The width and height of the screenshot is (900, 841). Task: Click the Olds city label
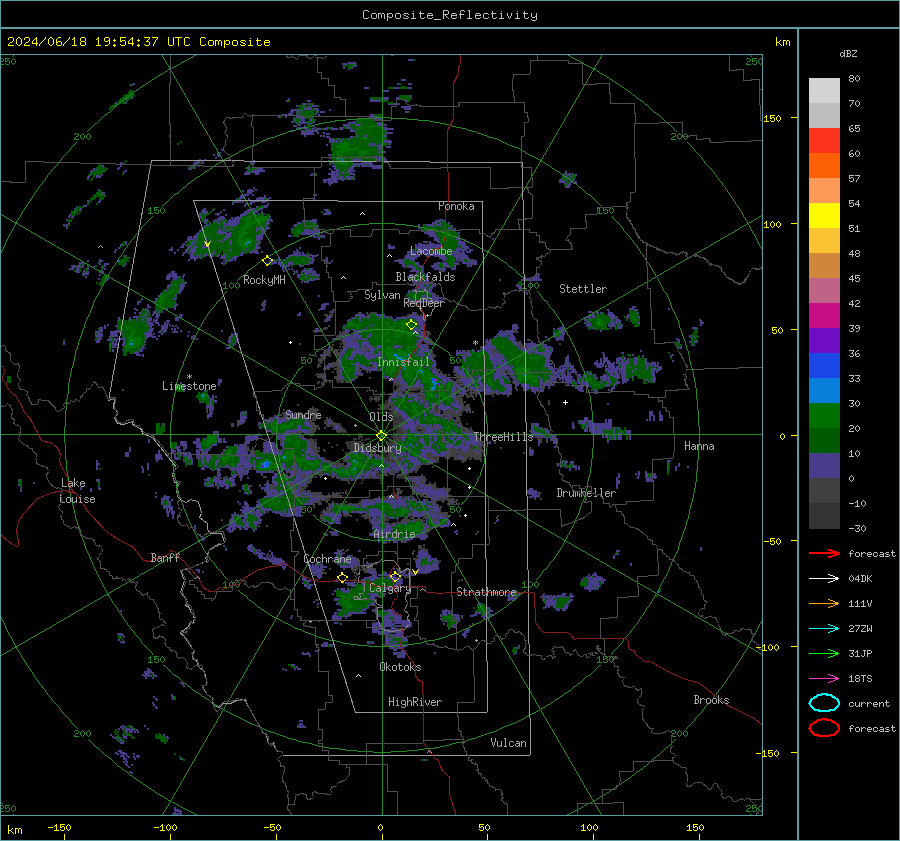tap(381, 417)
